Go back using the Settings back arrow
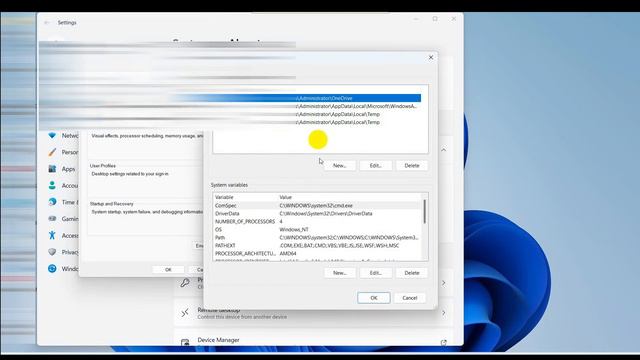 click(x=47, y=23)
